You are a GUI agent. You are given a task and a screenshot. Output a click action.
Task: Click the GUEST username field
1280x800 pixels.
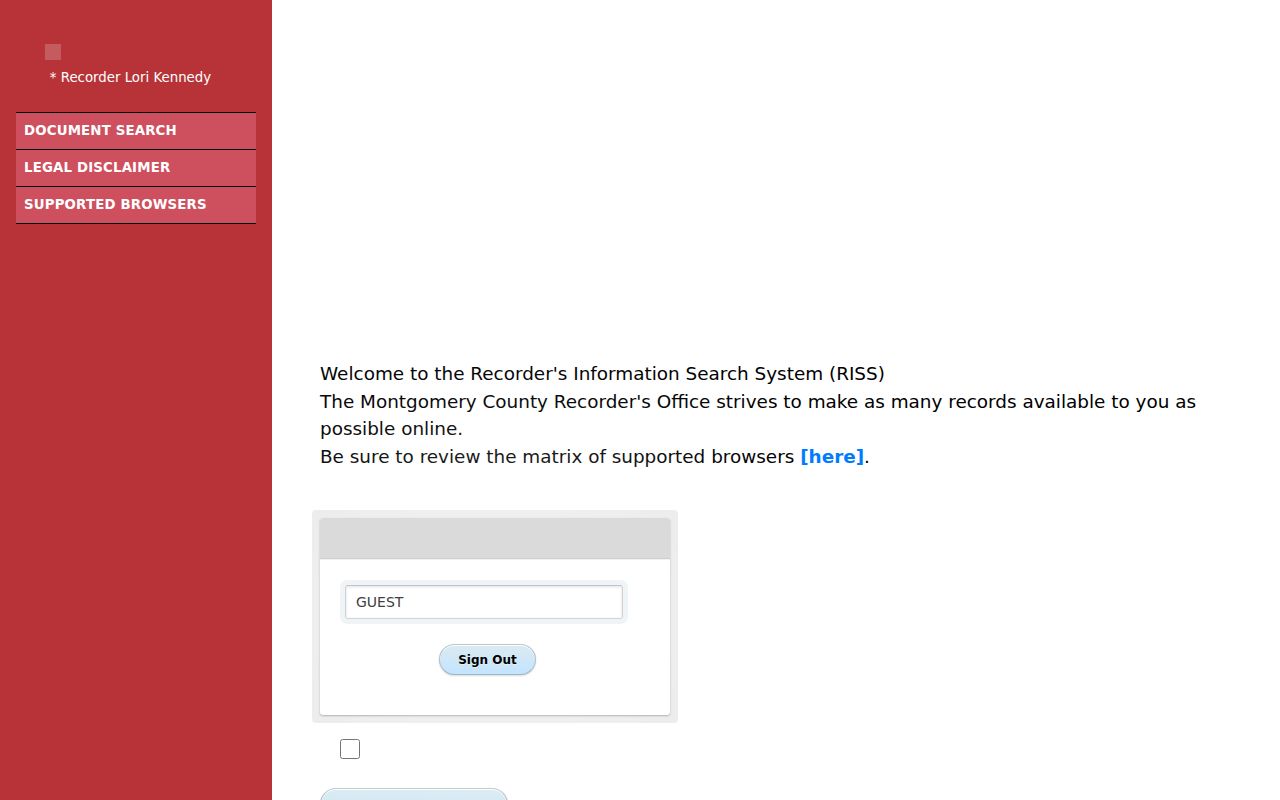click(x=484, y=602)
